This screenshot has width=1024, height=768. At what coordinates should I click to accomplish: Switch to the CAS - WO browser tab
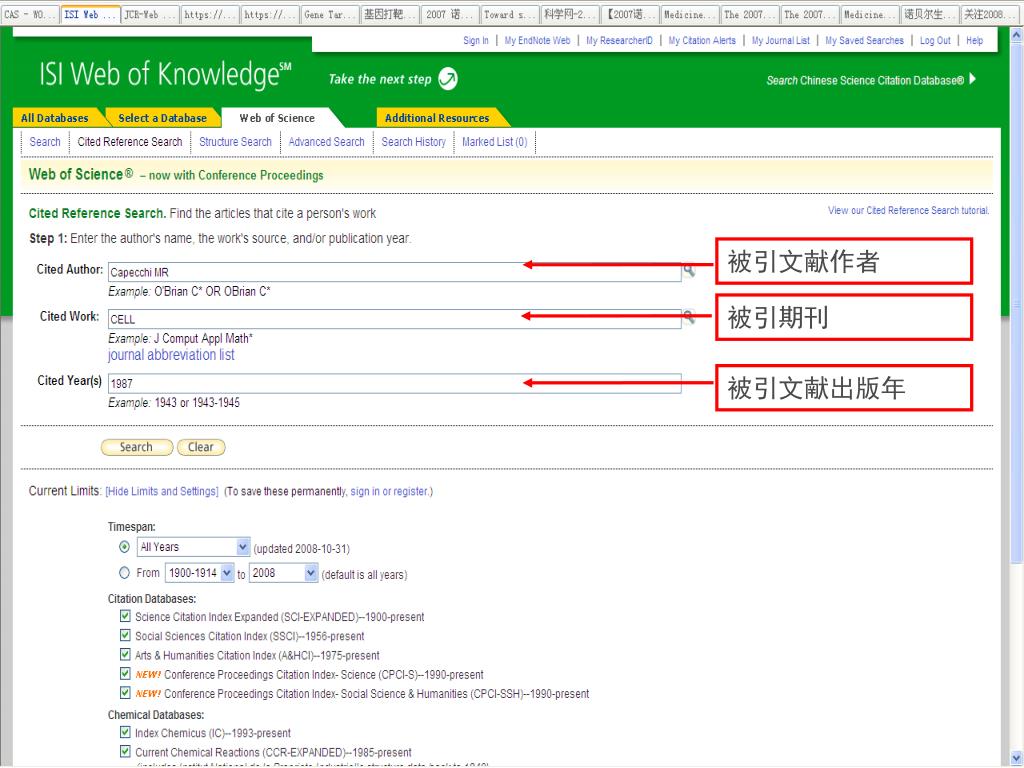click(30, 14)
